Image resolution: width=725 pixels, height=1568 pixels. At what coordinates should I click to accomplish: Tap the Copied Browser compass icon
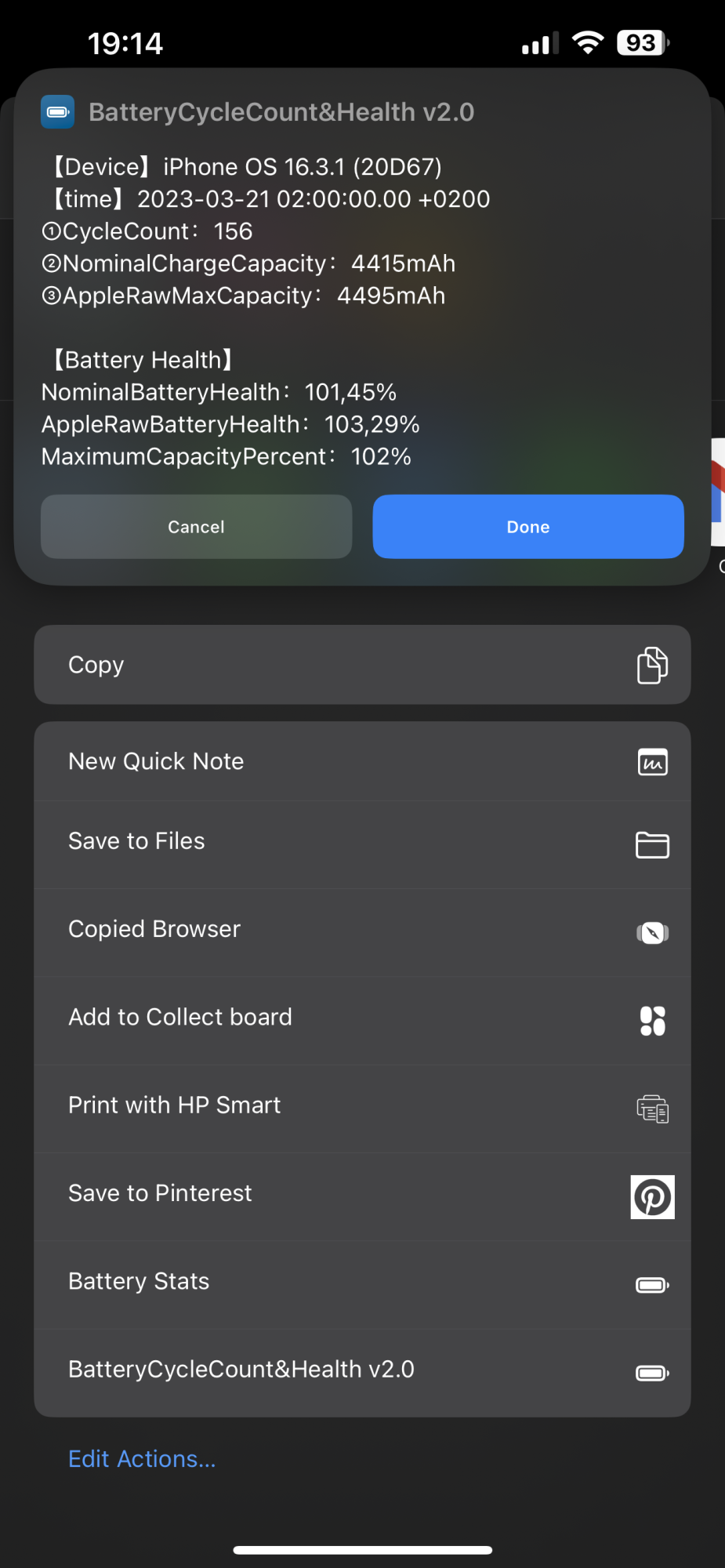[x=652, y=933]
